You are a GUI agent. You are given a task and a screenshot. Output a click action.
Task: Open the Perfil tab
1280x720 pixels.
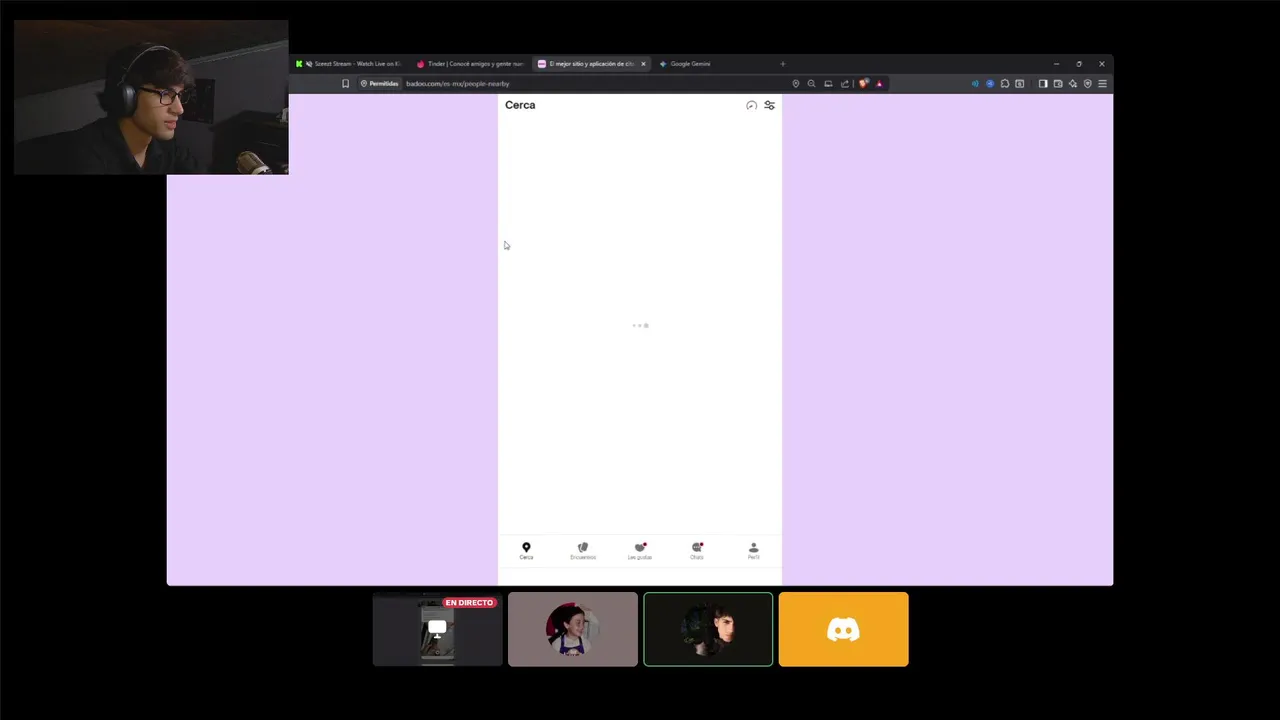pyautogui.click(x=754, y=550)
